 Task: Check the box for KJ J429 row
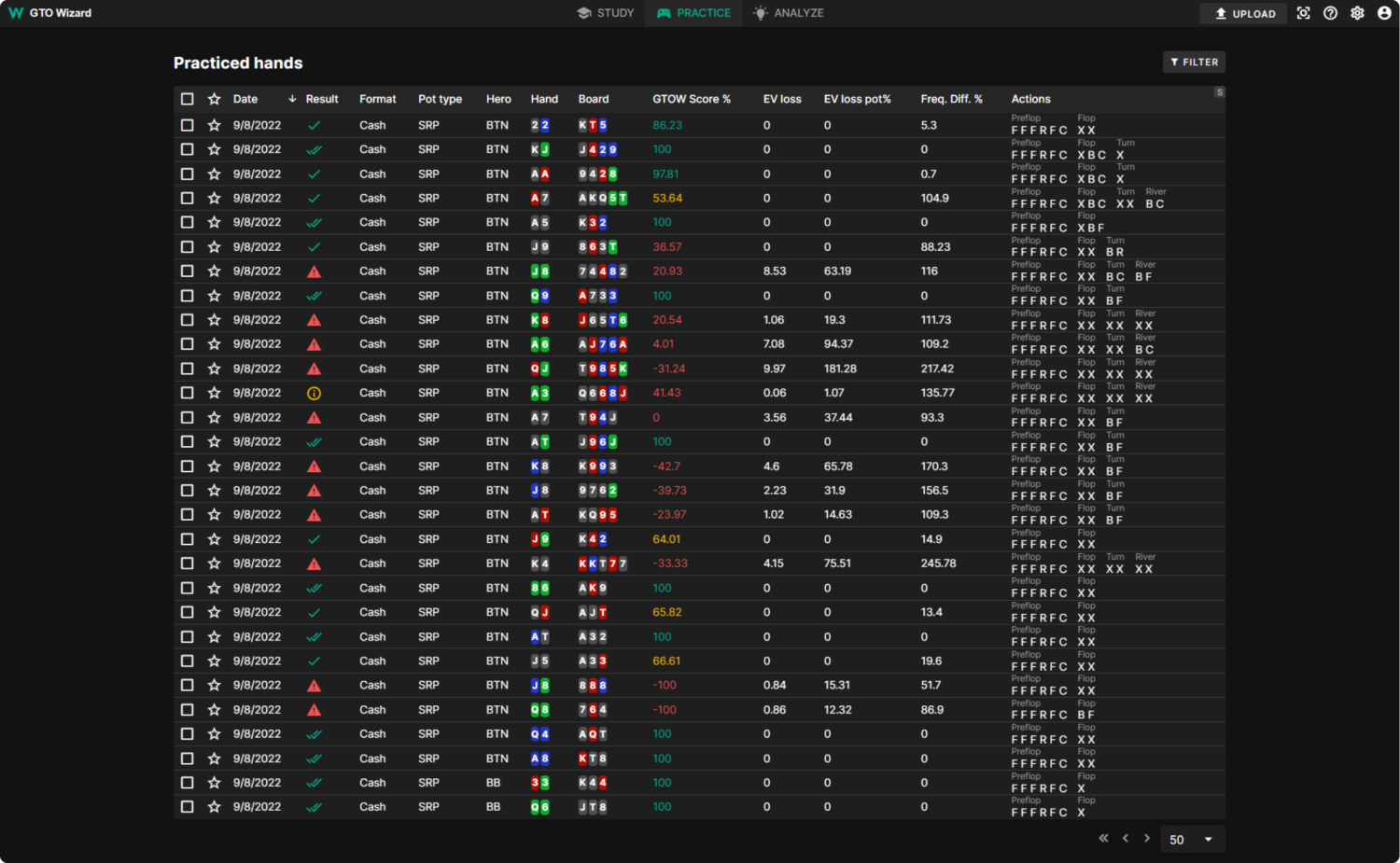[188, 149]
